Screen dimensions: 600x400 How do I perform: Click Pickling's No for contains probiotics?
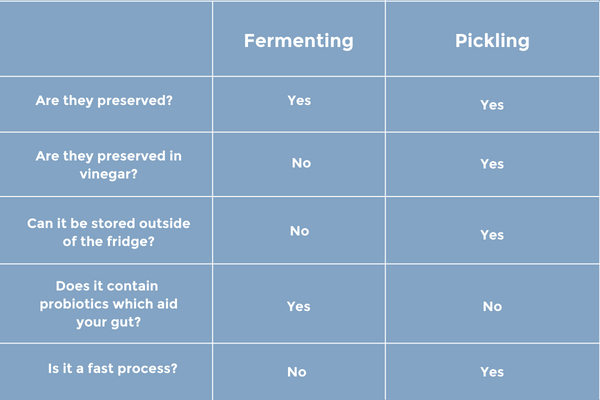(x=492, y=307)
